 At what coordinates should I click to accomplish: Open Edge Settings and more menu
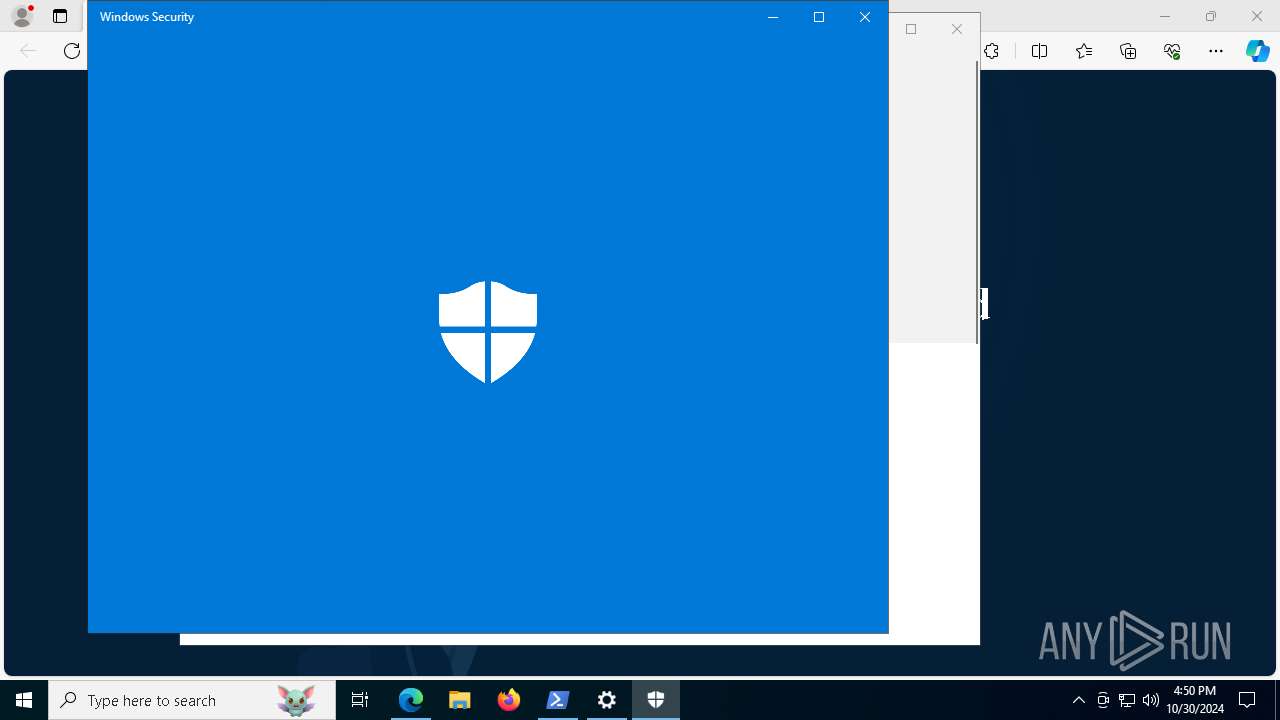click(1216, 51)
